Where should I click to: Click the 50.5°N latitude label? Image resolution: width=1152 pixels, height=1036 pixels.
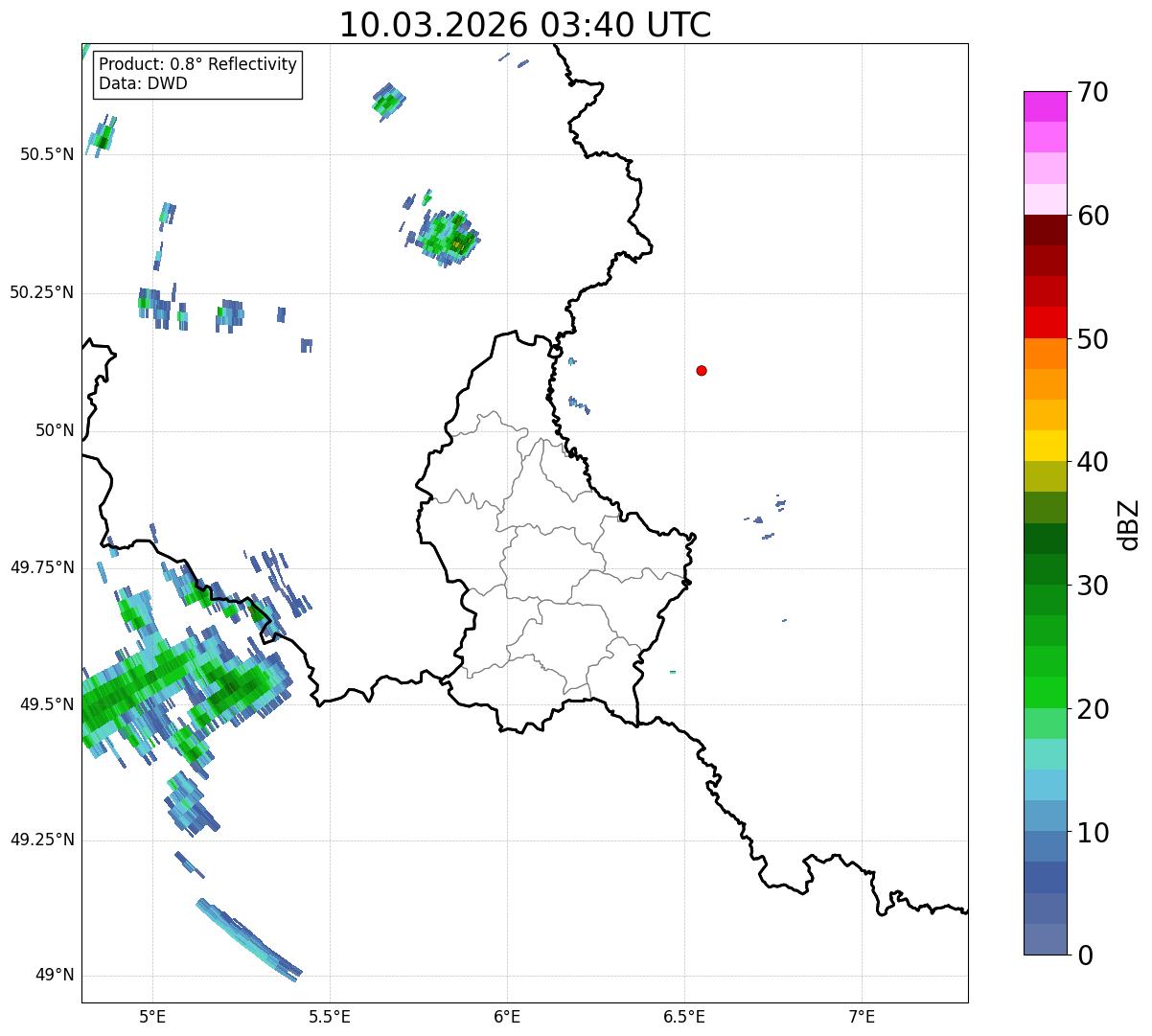pos(46,154)
